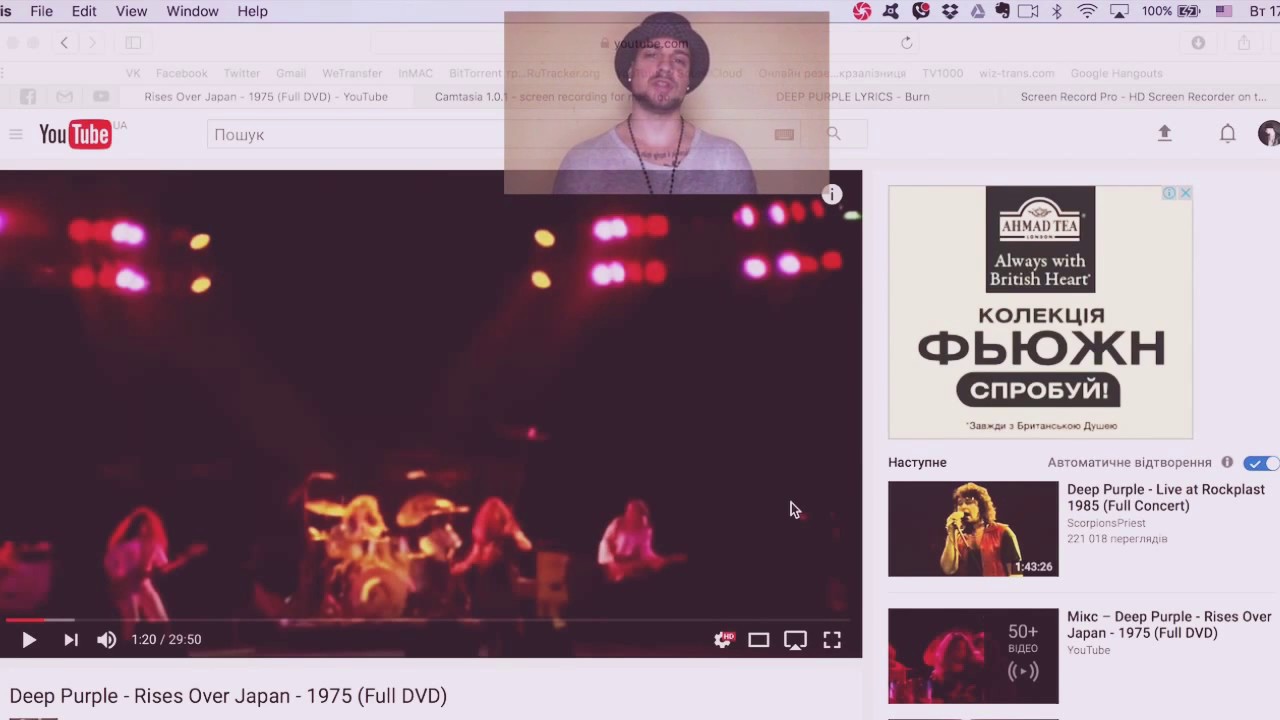
Task: Open the battery status menu
Action: pyautogui.click(x=1170, y=11)
